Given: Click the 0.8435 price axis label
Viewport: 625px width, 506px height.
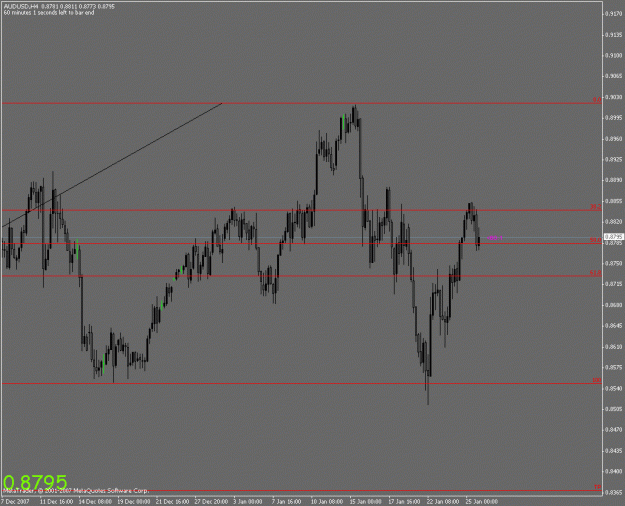Looking at the screenshot, I should click(614, 451).
